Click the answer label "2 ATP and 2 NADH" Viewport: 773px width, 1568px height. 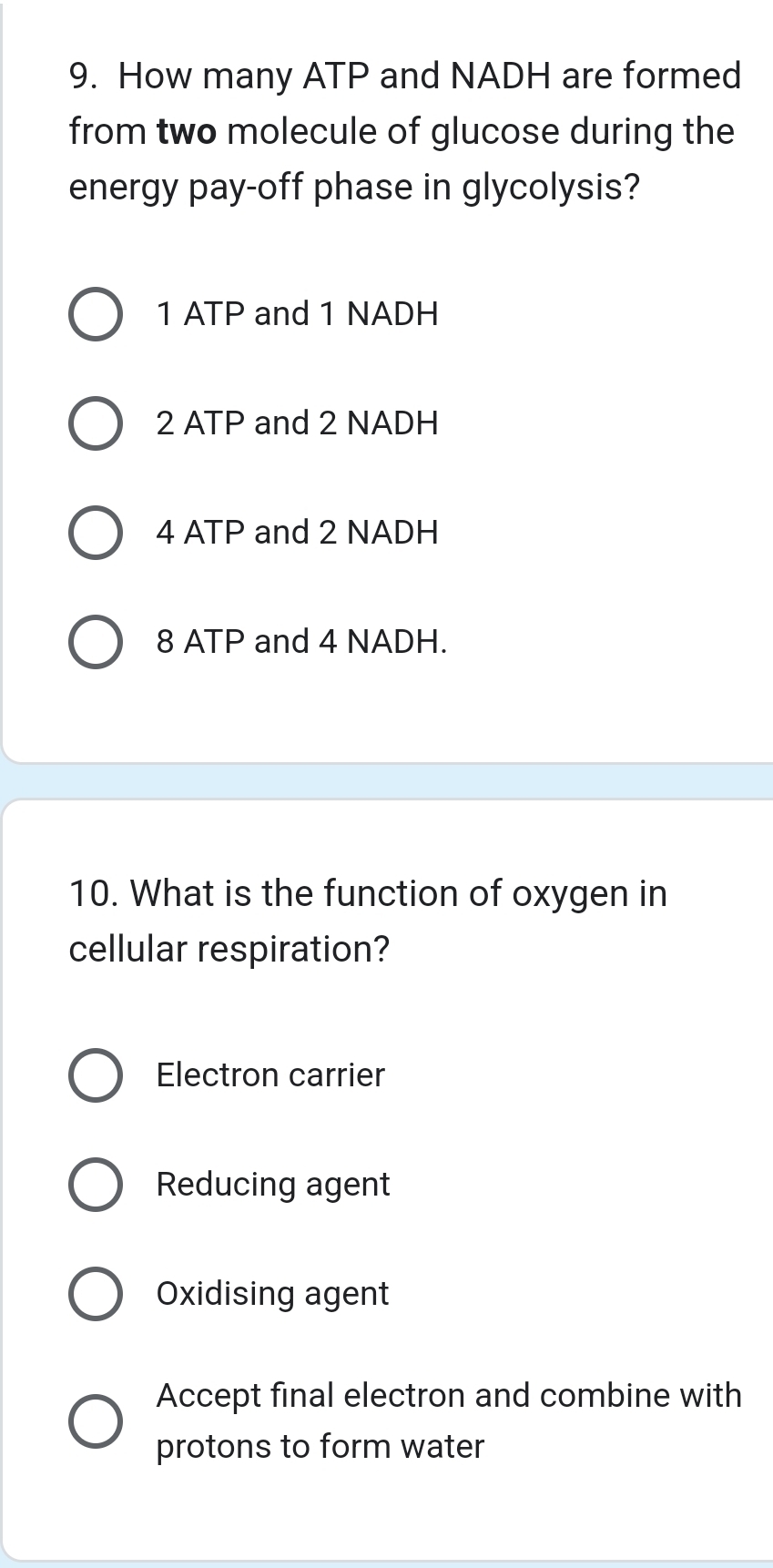coord(297,423)
